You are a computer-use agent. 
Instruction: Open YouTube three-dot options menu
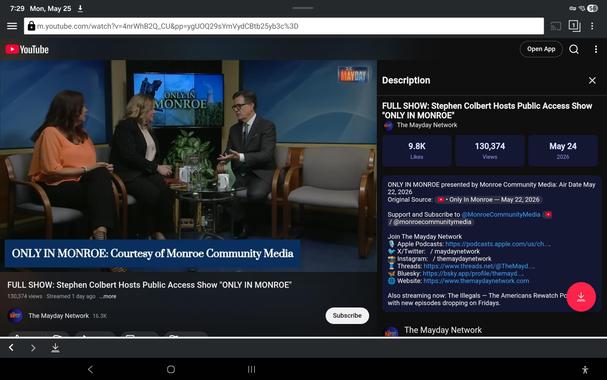(x=595, y=49)
